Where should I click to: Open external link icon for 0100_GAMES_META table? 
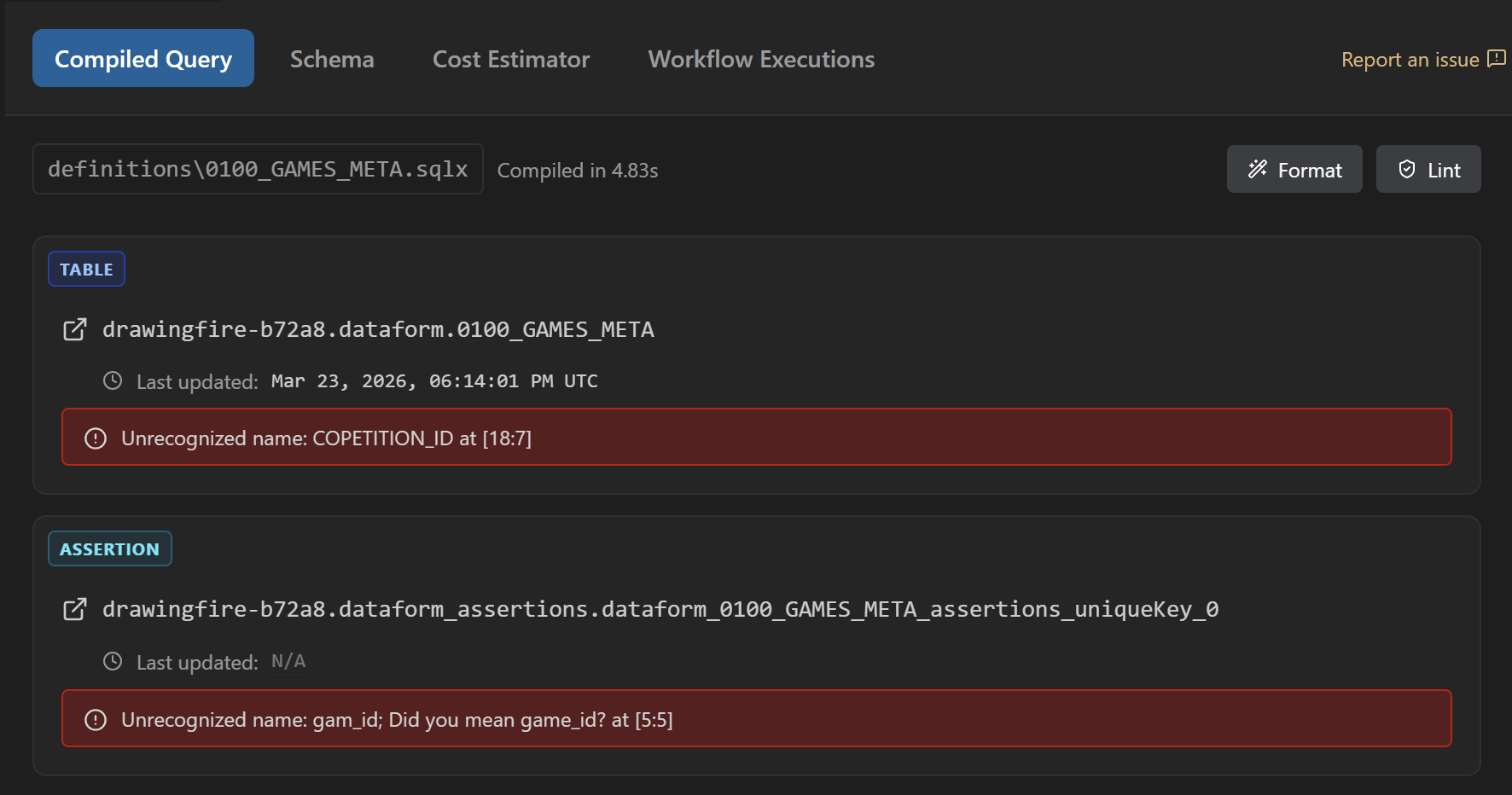[x=75, y=329]
